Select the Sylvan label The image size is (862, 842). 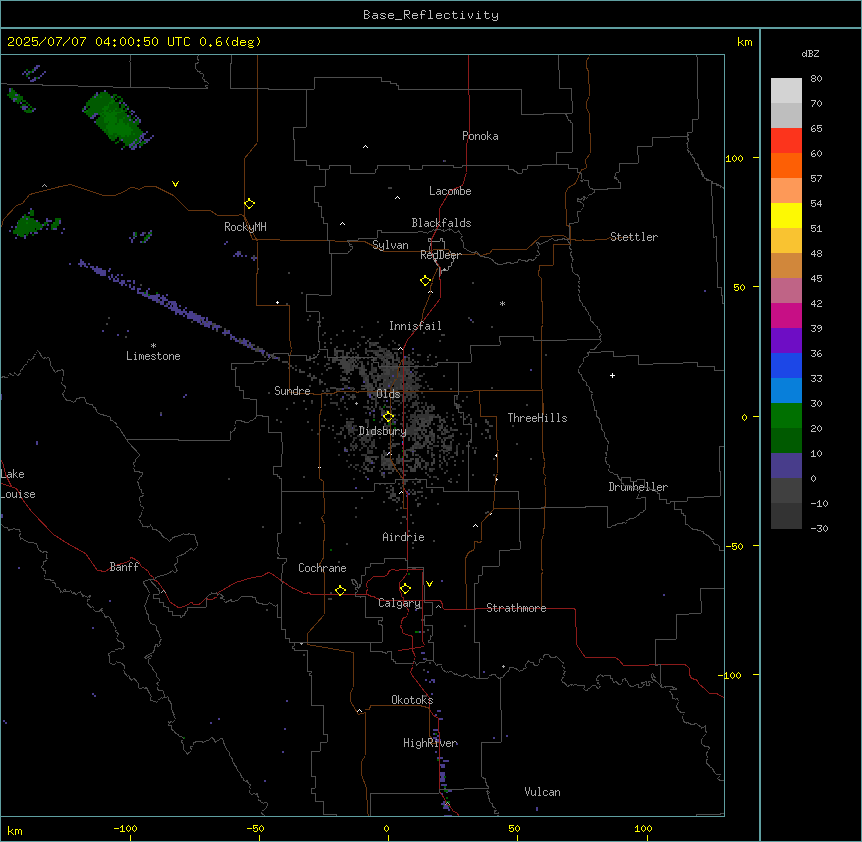coord(390,245)
